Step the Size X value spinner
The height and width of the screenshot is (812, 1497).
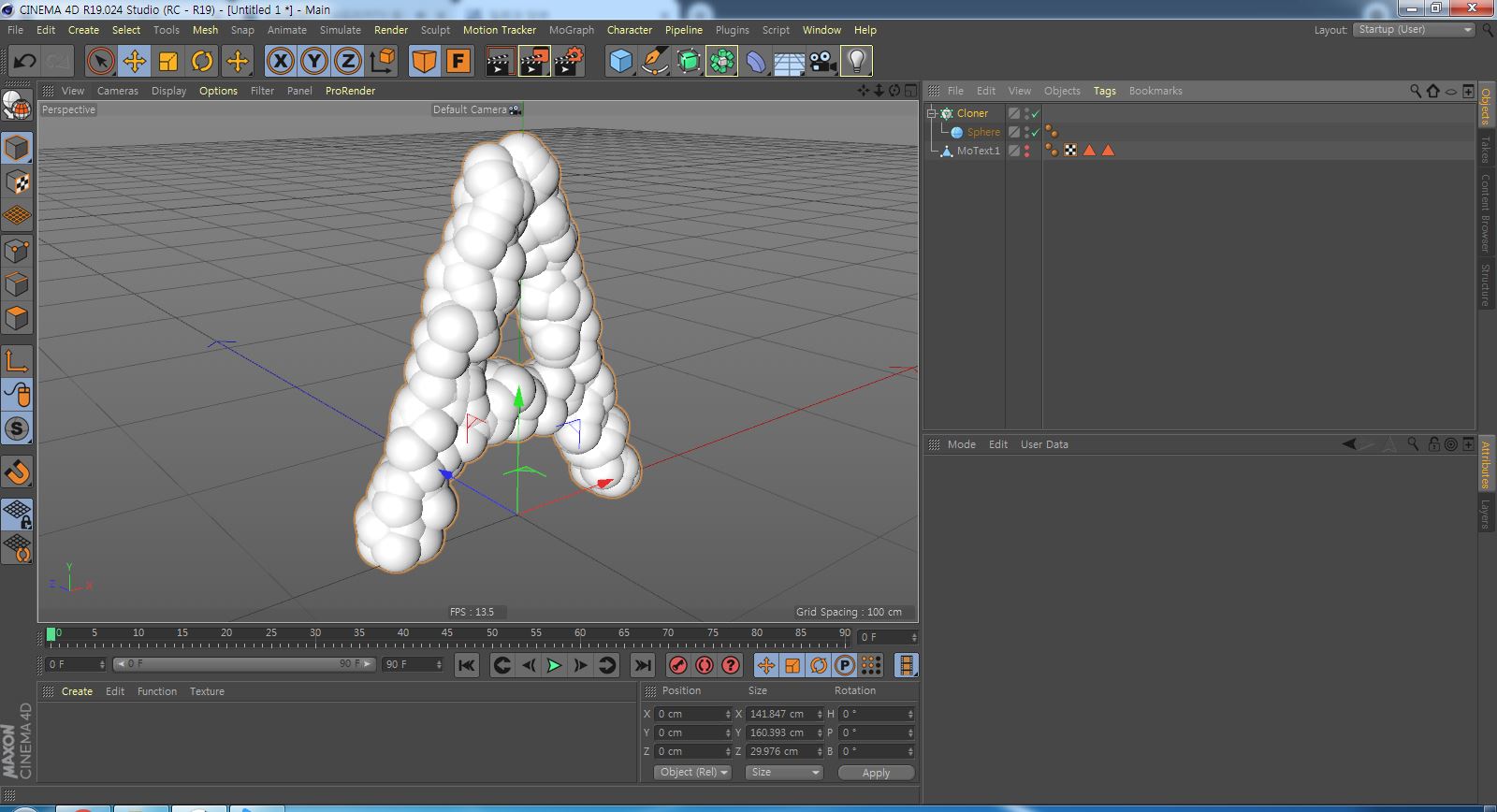coord(820,714)
